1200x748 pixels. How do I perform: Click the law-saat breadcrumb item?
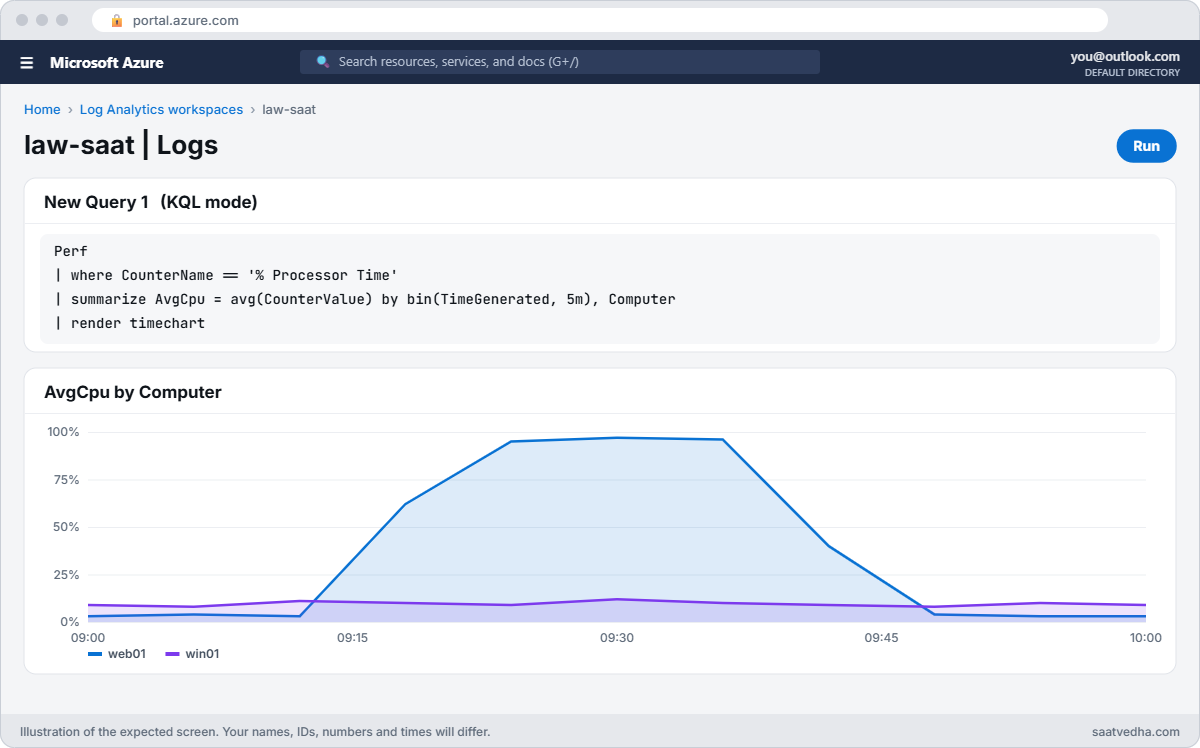point(289,110)
